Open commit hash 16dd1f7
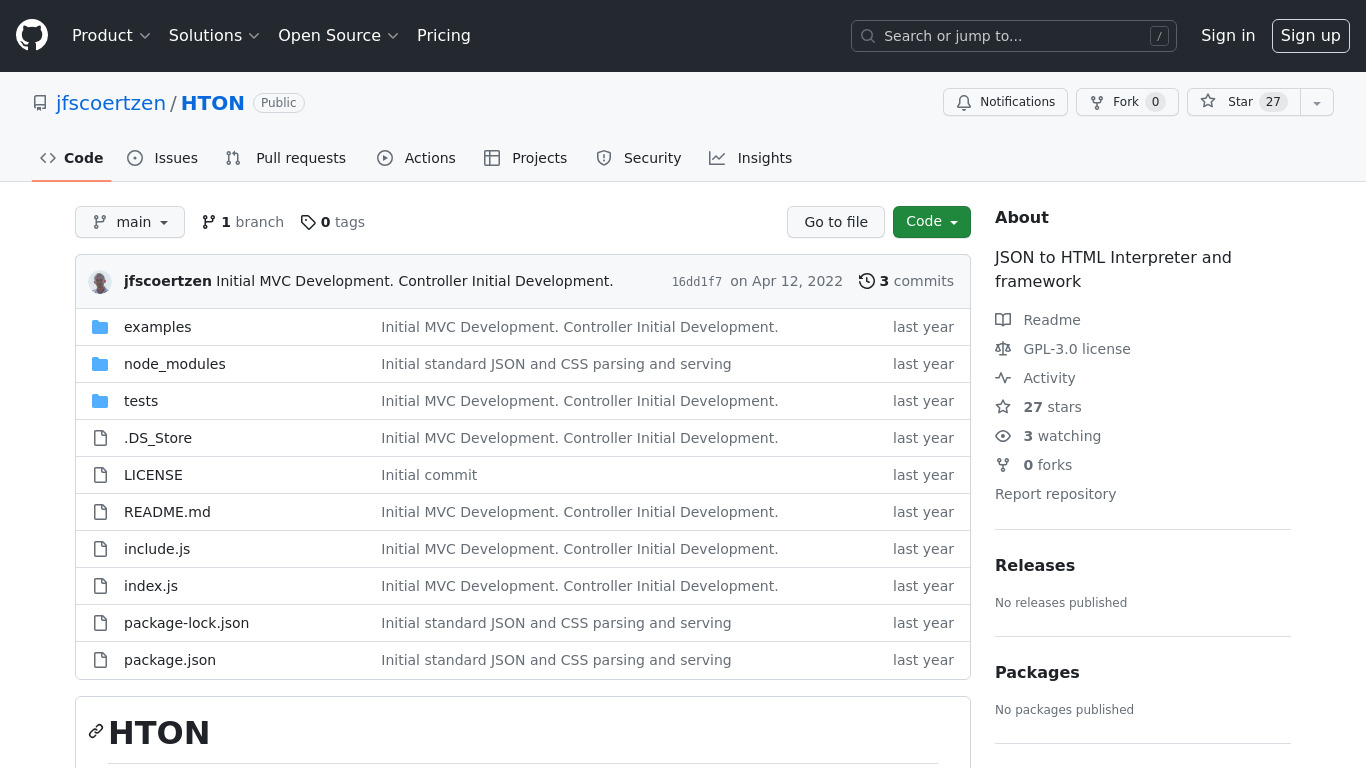1366x768 pixels. coord(697,282)
